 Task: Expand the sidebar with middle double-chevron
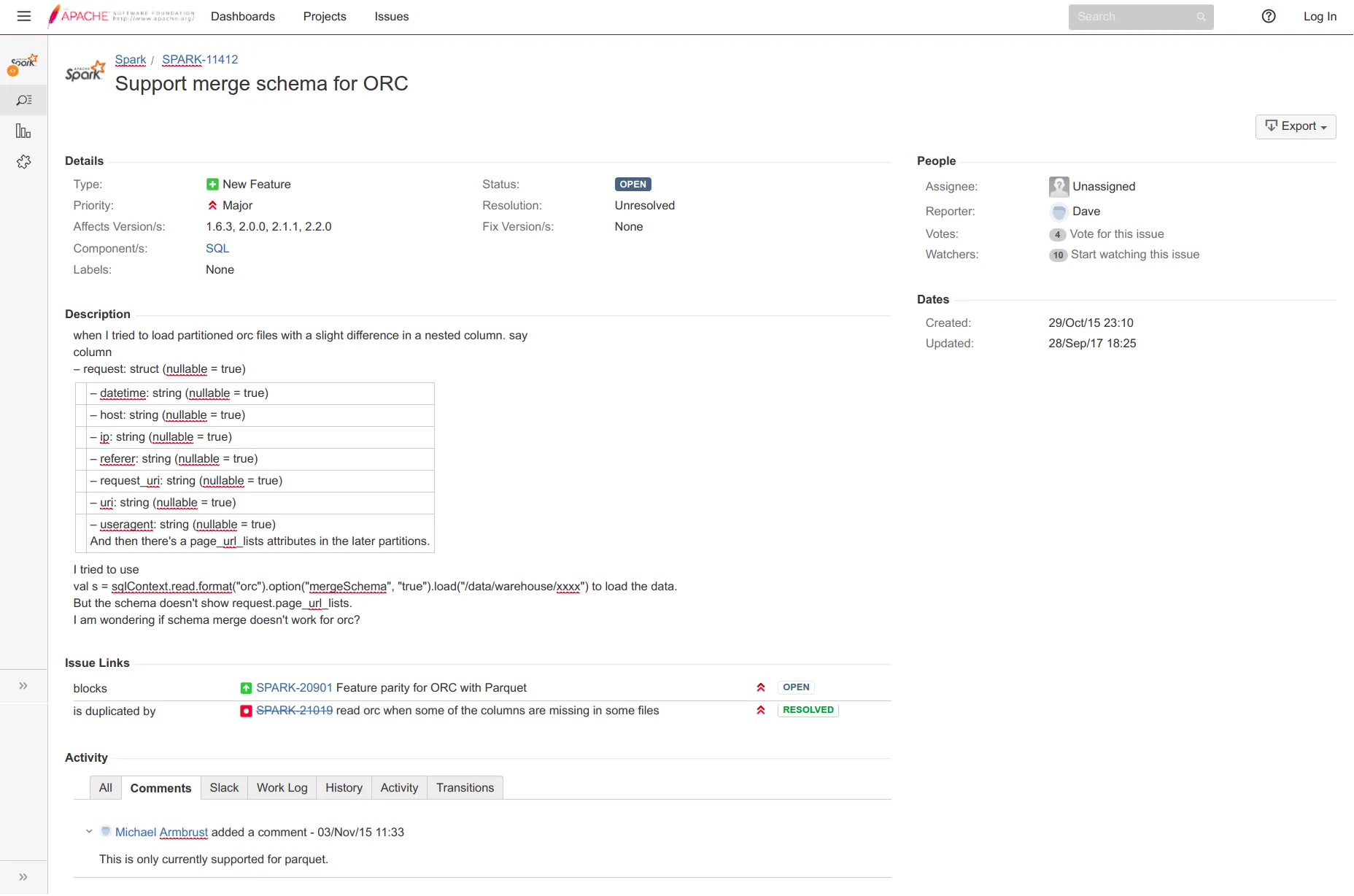[x=23, y=686]
